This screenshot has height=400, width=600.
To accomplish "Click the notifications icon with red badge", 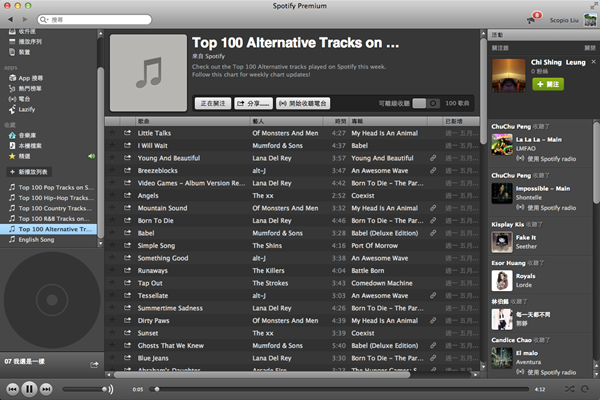I will pos(534,18).
